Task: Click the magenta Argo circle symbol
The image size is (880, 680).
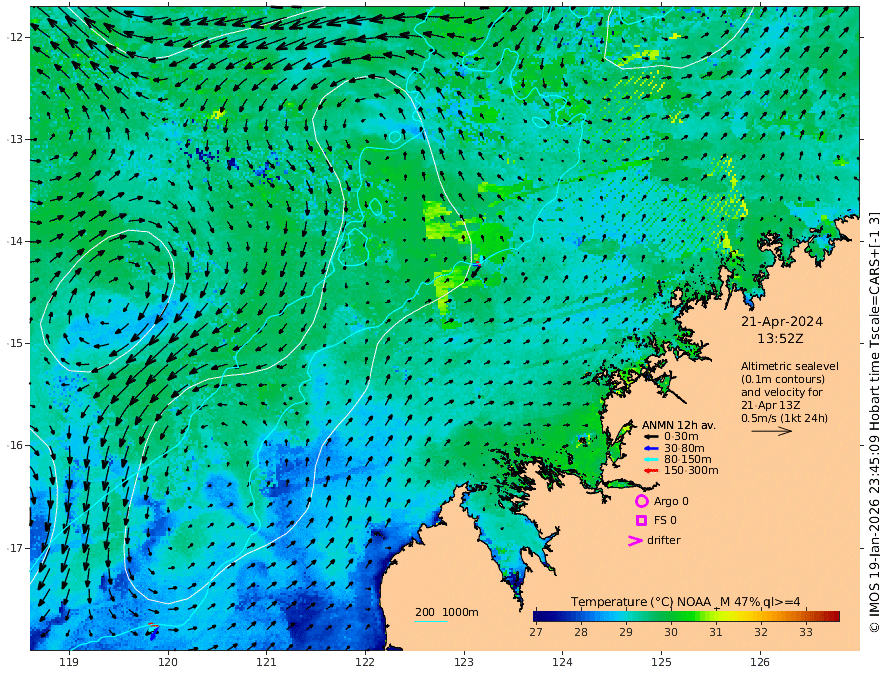Action: [x=641, y=501]
